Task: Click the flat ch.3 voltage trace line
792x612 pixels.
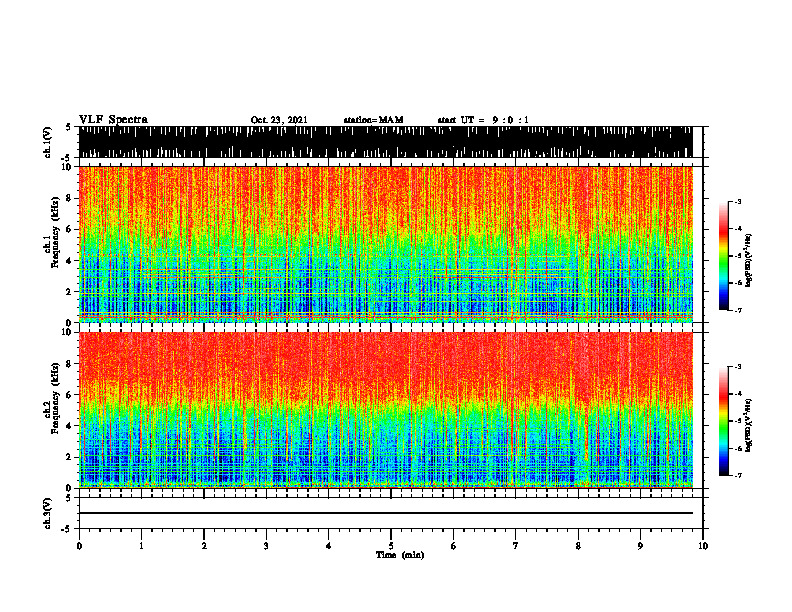Action: point(386,513)
